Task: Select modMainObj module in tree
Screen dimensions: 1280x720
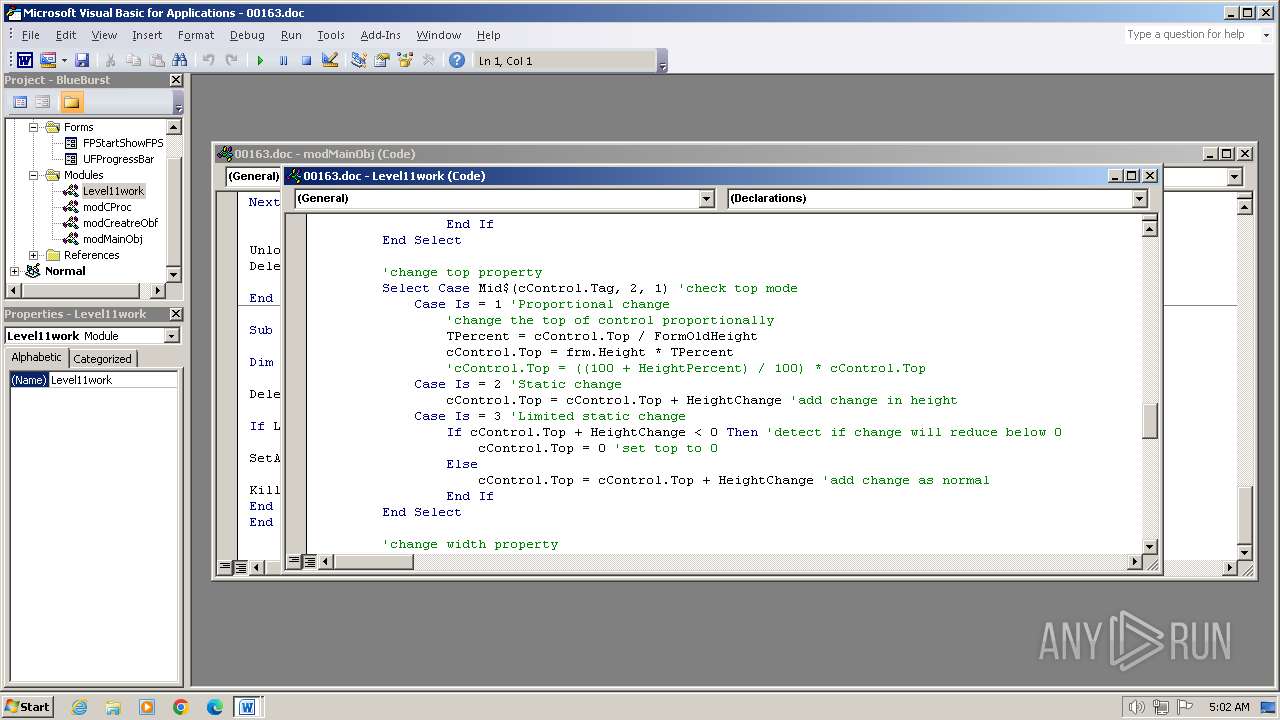Action: (112, 239)
